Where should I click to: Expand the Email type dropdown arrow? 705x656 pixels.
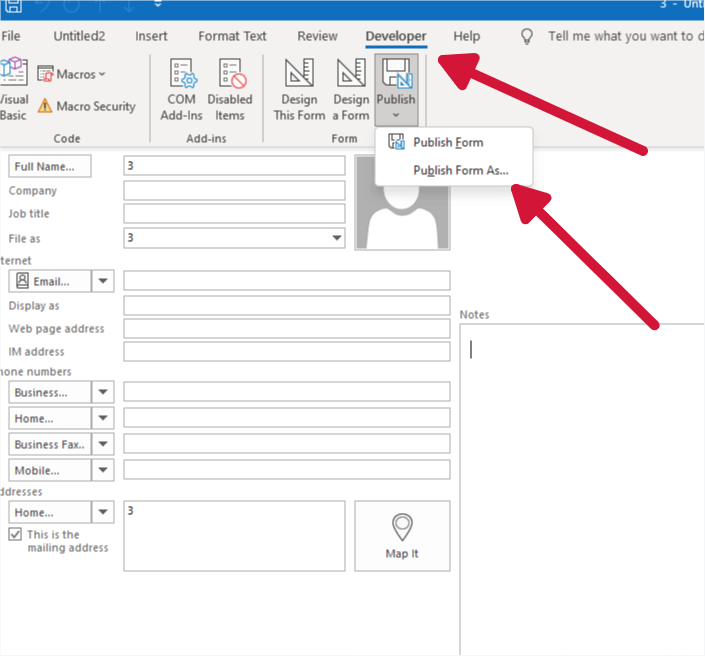point(103,281)
